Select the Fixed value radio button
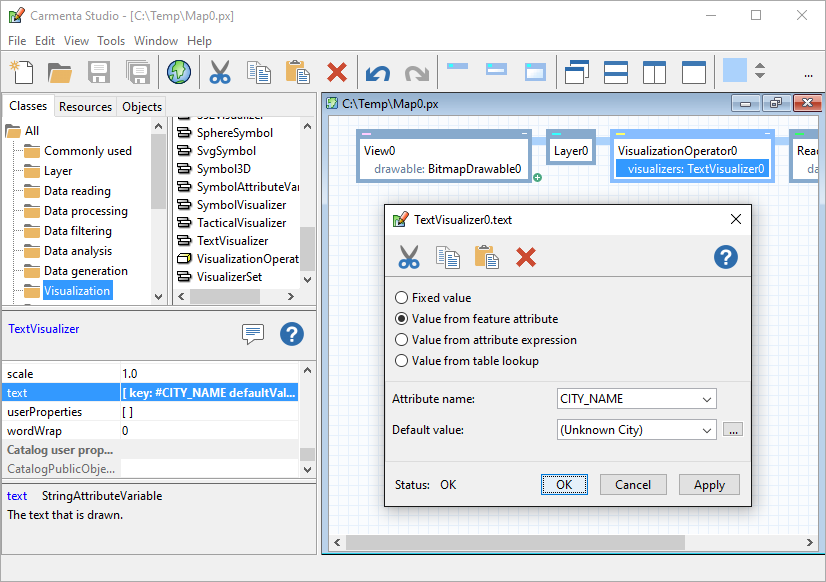Viewport: 826px width, 582px height. pyautogui.click(x=401, y=298)
